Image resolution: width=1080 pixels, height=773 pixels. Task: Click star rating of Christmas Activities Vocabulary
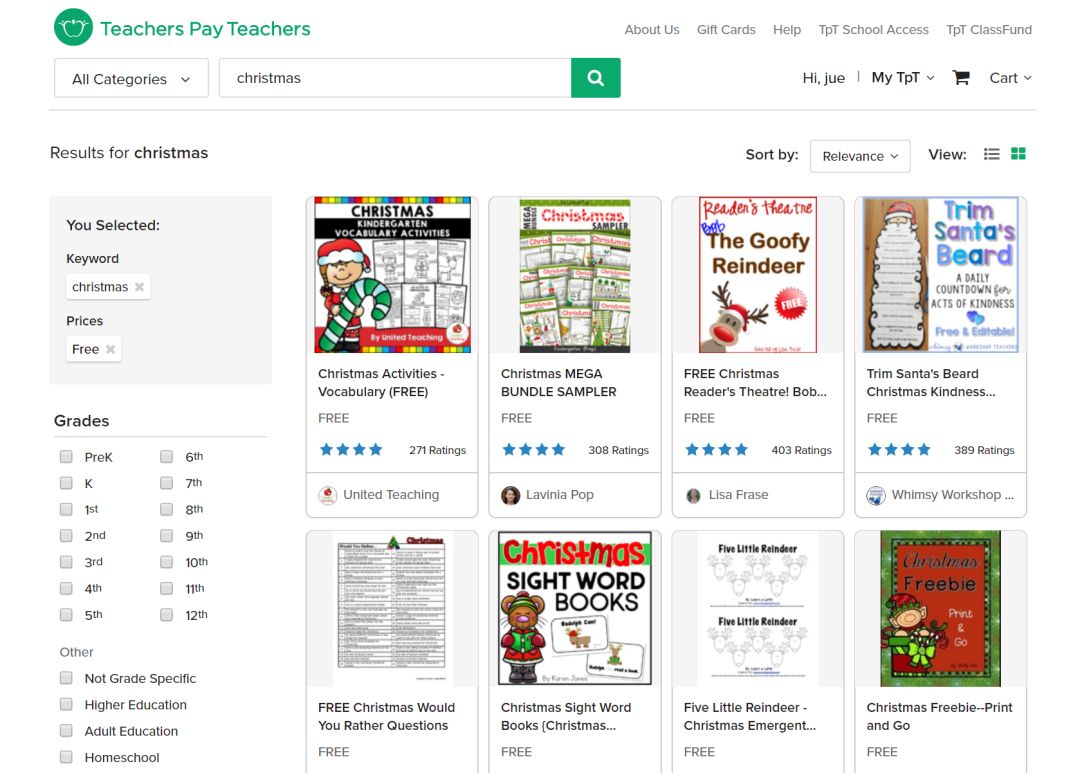point(351,450)
